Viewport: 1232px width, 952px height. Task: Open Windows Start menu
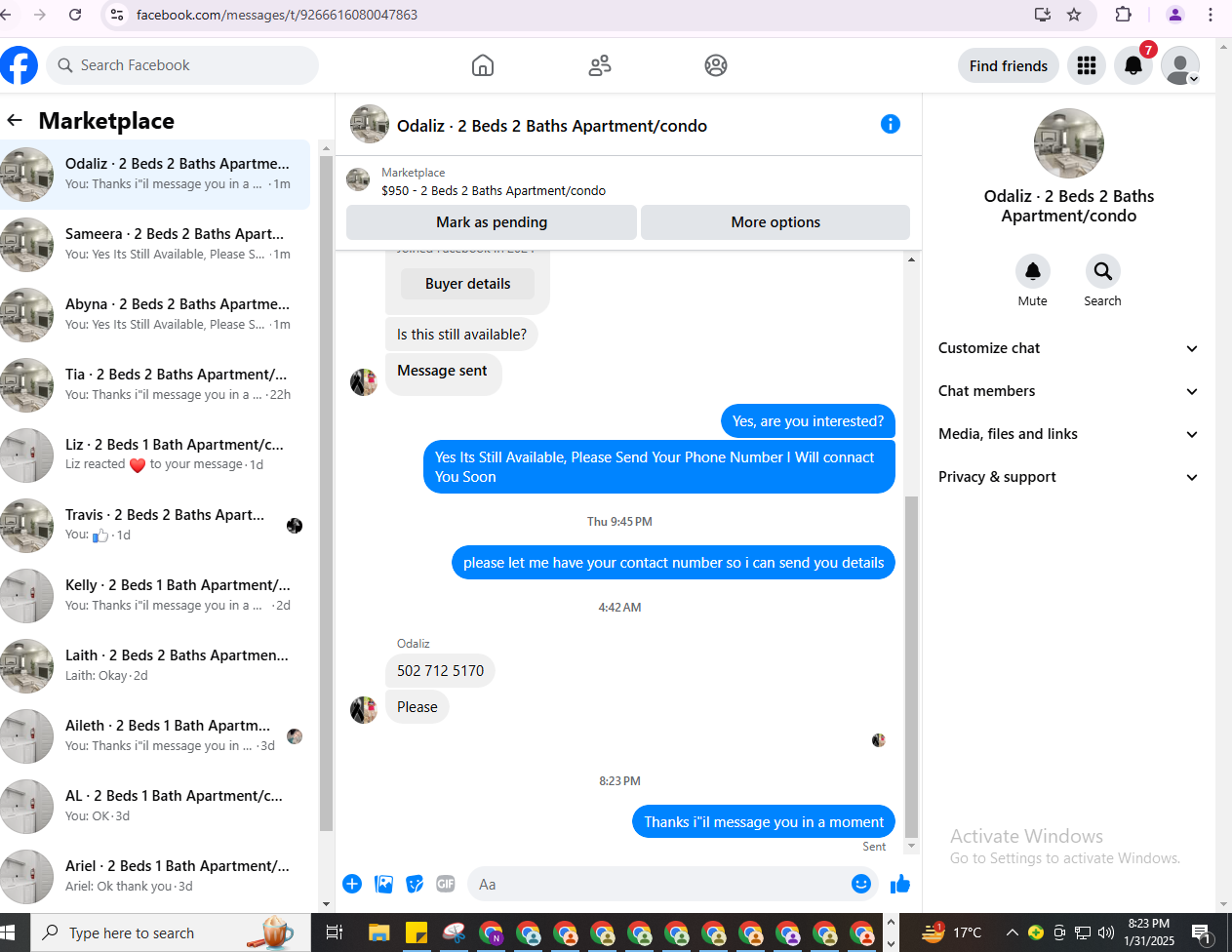click(x=8, y=932)
